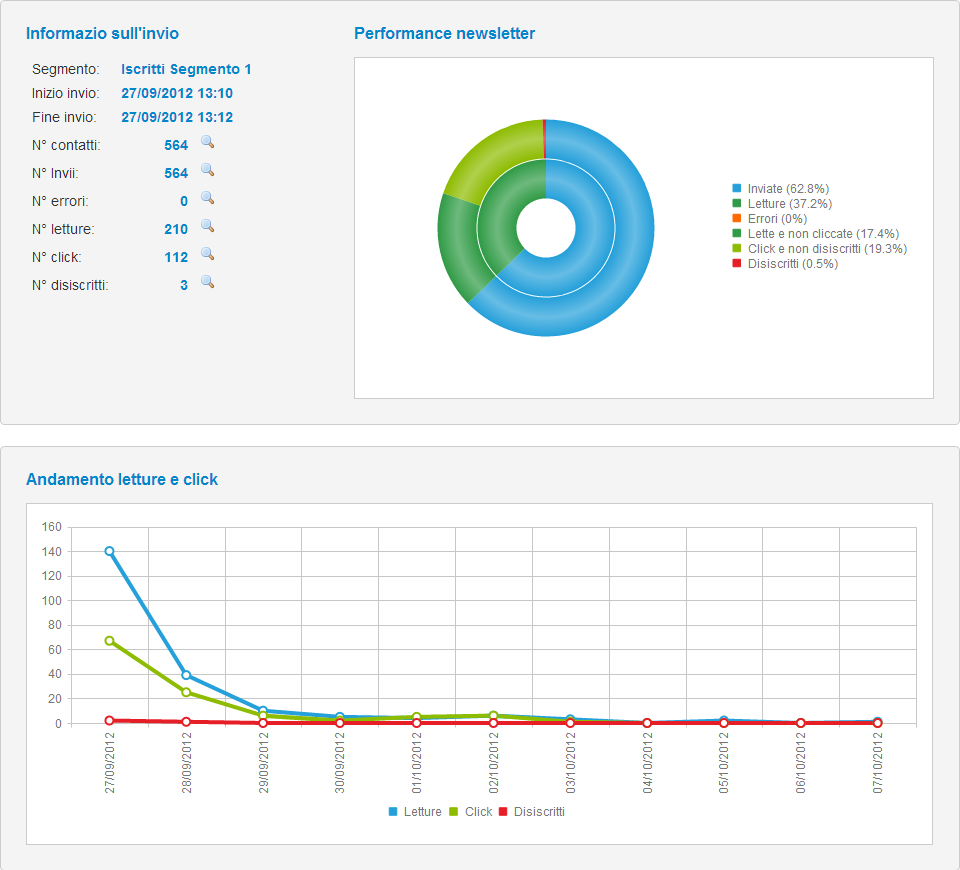Toggle Click series in line chart legend
This screenshot has width=960, height=870.
pyautogui.click(x=471, y=812)
